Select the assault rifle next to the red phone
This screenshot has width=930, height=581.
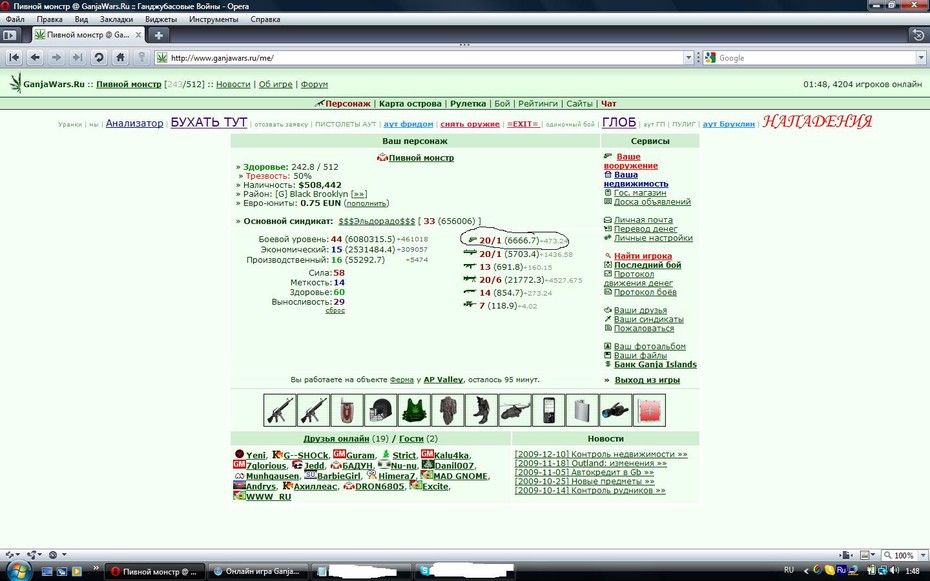[x=313, y=410]
